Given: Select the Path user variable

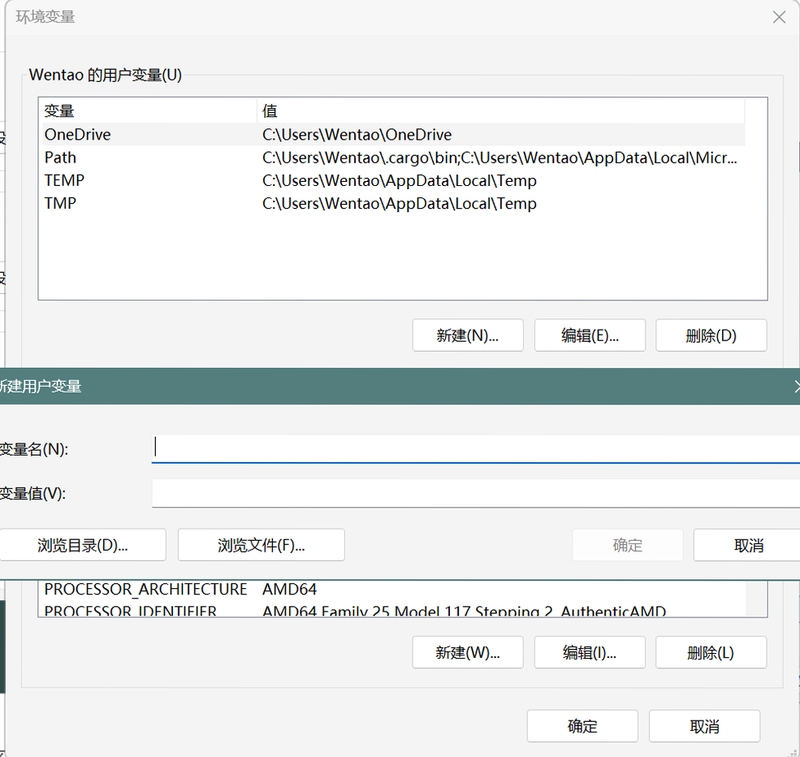Looking at the screenshot, I should tap(393, 158).
